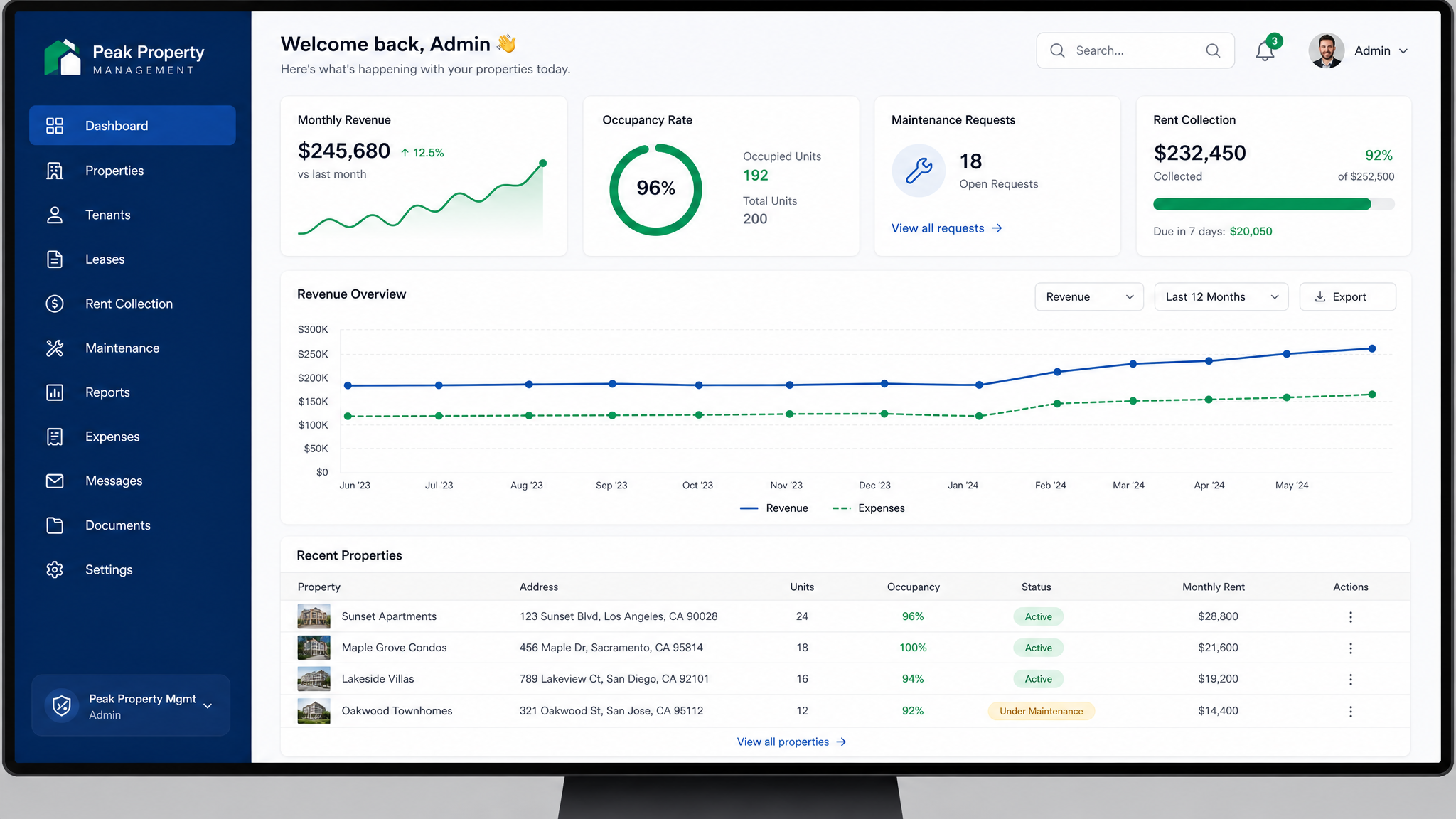Screen dimensions: 1456x819
Task: Open the Reports chart icon
Action: pos(55,392)
